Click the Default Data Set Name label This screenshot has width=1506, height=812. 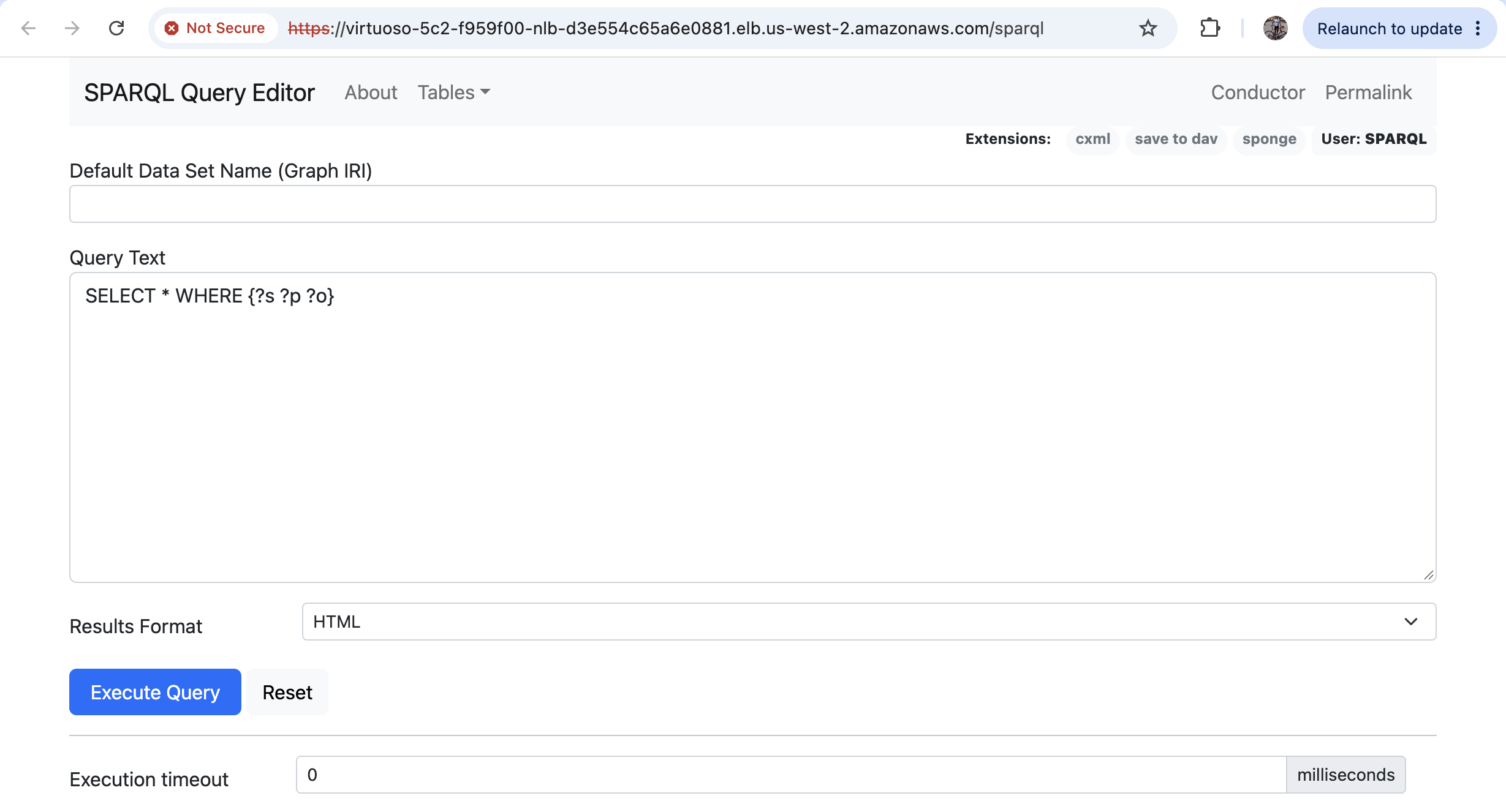(x=221, y=171)
